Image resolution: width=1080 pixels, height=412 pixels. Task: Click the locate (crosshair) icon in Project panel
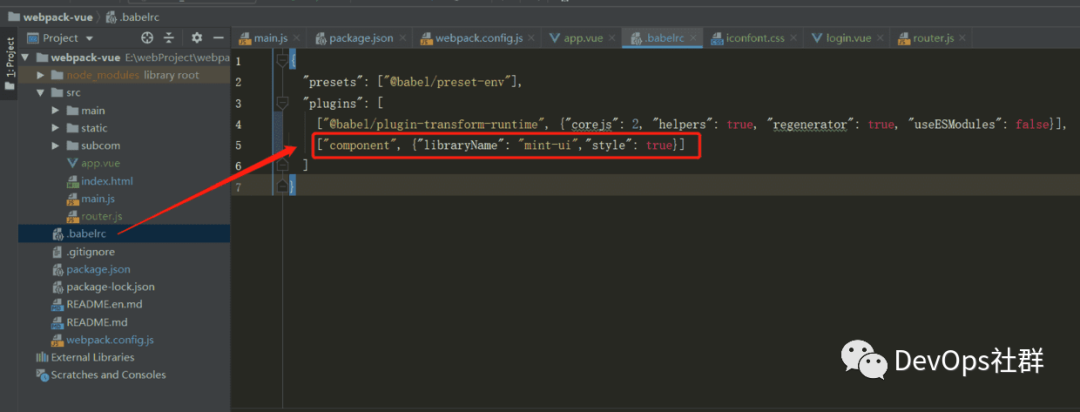click(x=147, y=38)
